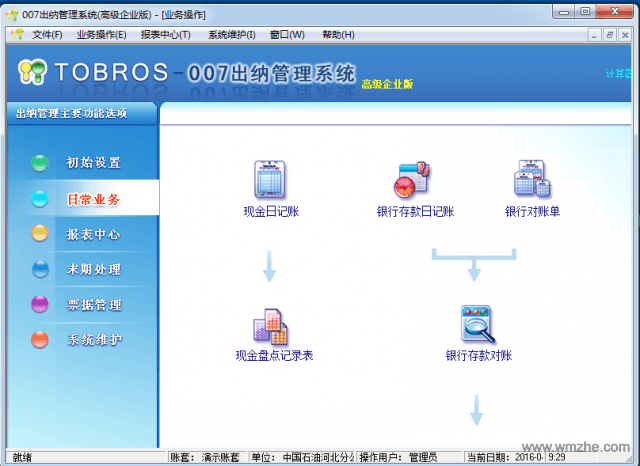
Task: Click the TOBROS logo in the banner
Action: [93, 72]
